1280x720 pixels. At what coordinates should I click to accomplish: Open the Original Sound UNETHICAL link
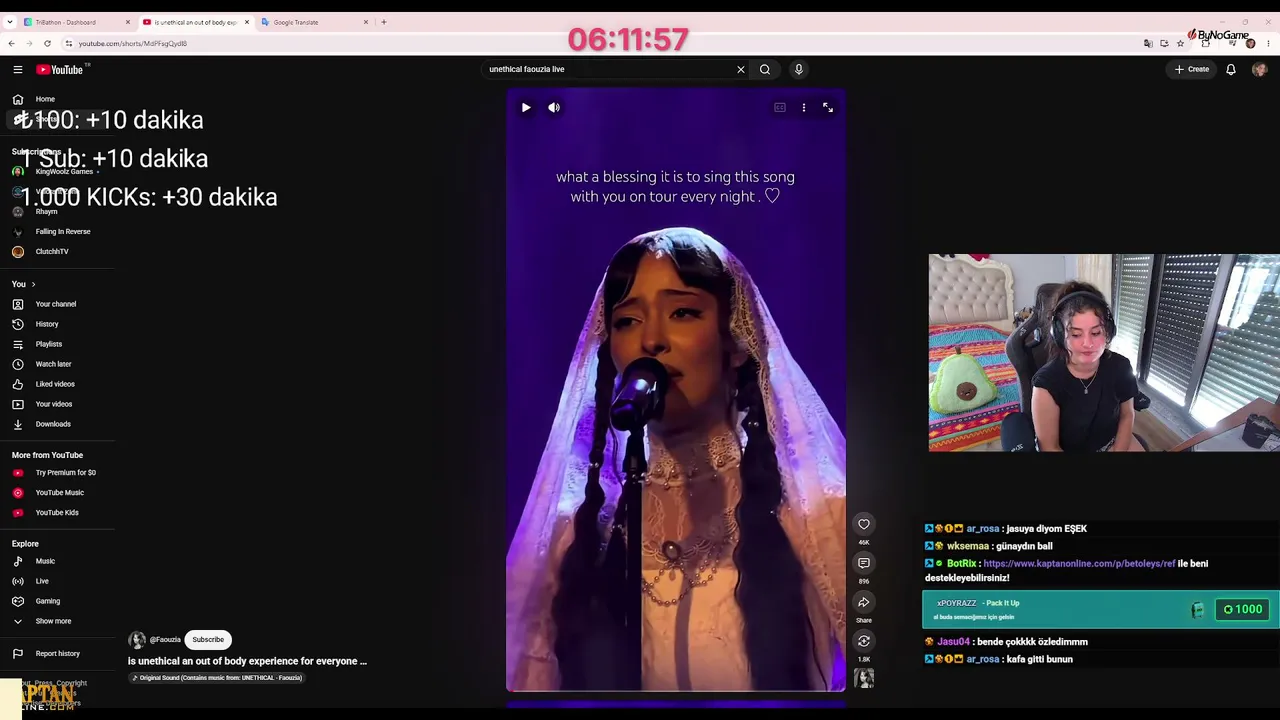click(x=217, y=678)
